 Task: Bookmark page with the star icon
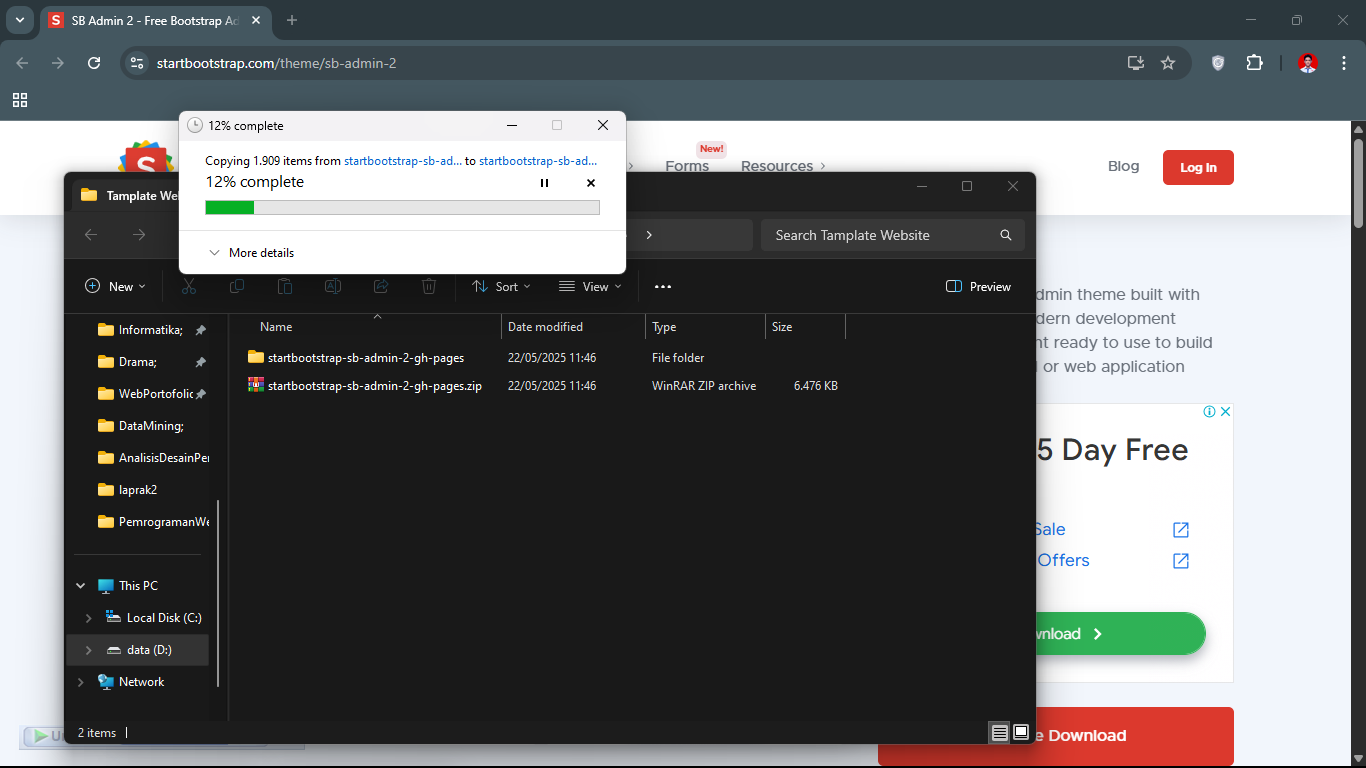[1168, 63]
